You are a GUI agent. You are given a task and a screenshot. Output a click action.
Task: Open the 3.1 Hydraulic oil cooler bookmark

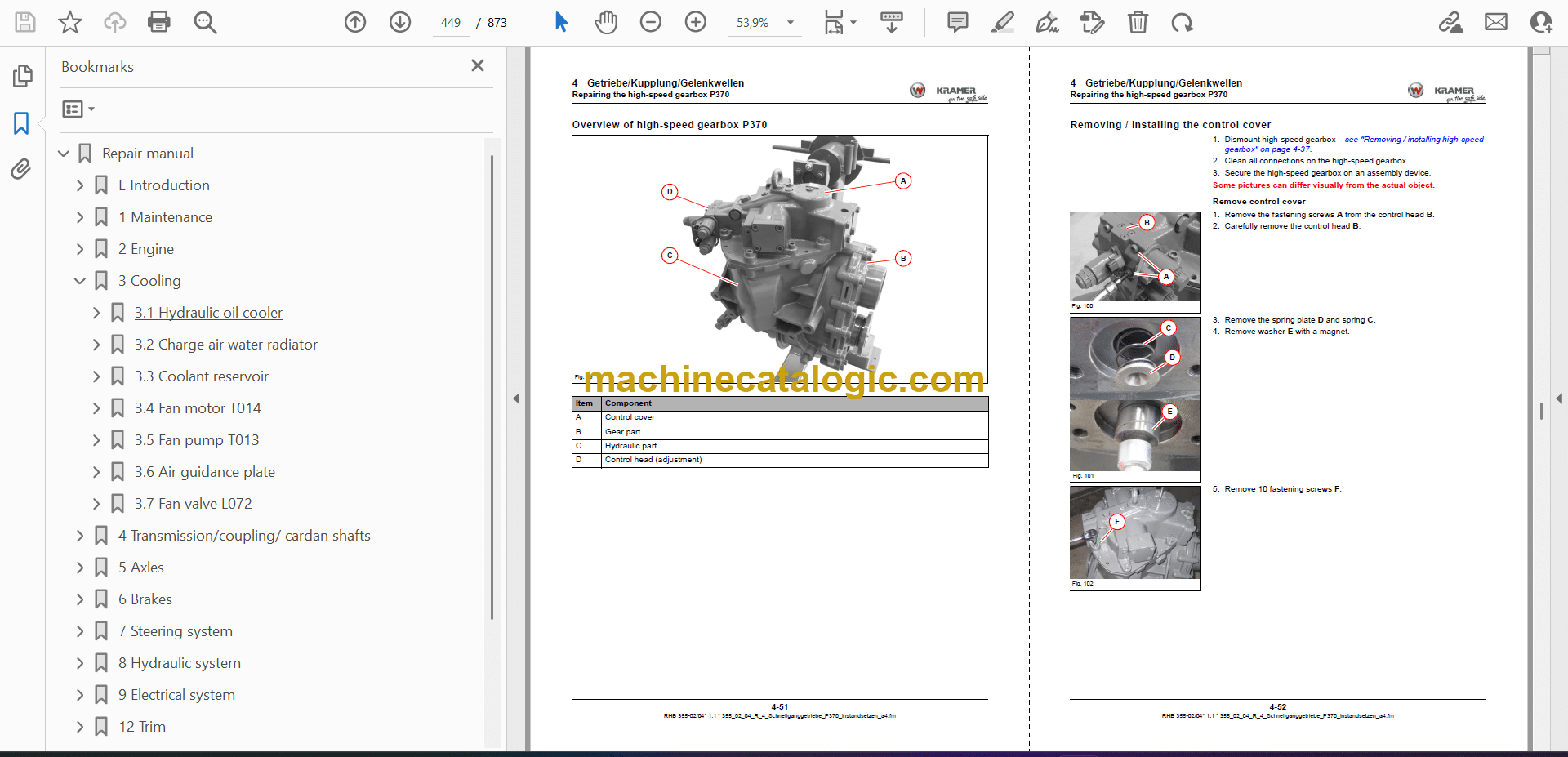(x=208, y=313)
